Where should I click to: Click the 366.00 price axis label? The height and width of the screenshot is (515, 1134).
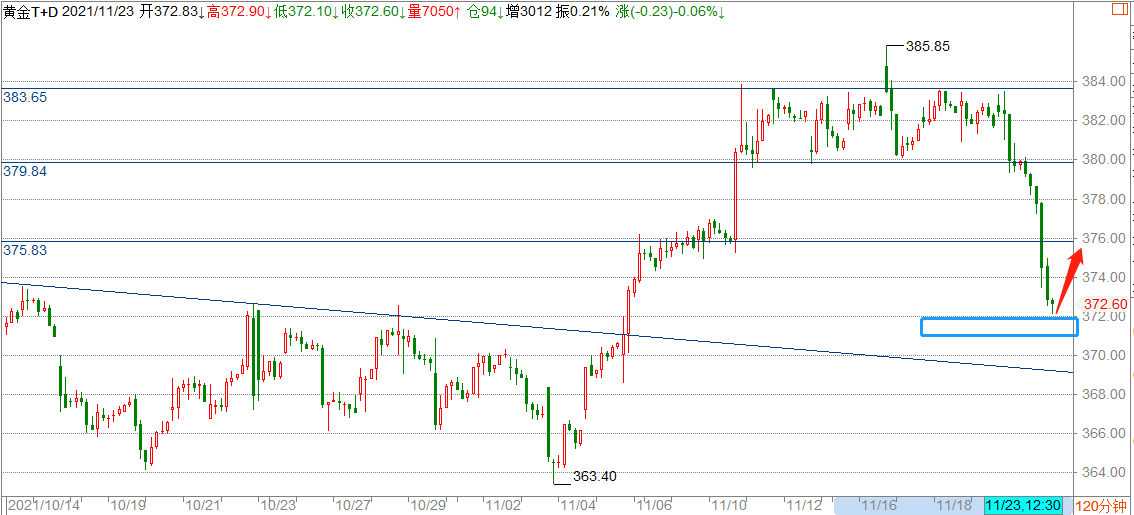(x=1104, y=433)
